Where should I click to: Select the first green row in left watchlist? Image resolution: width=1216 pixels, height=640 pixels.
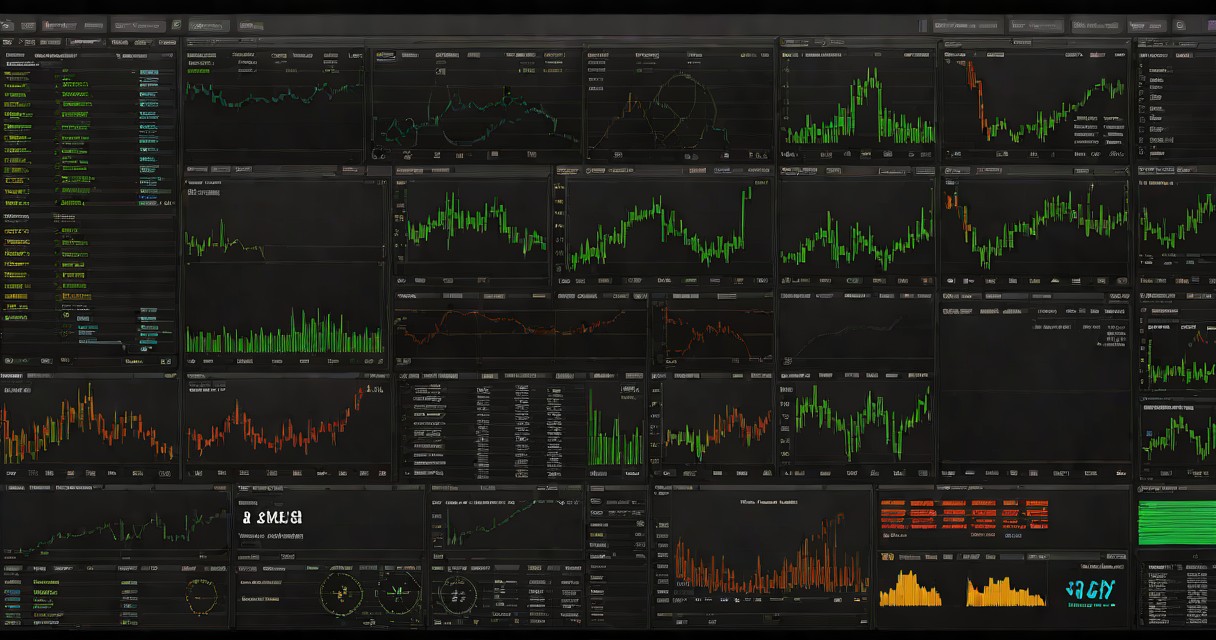click(x=88, y=75)
